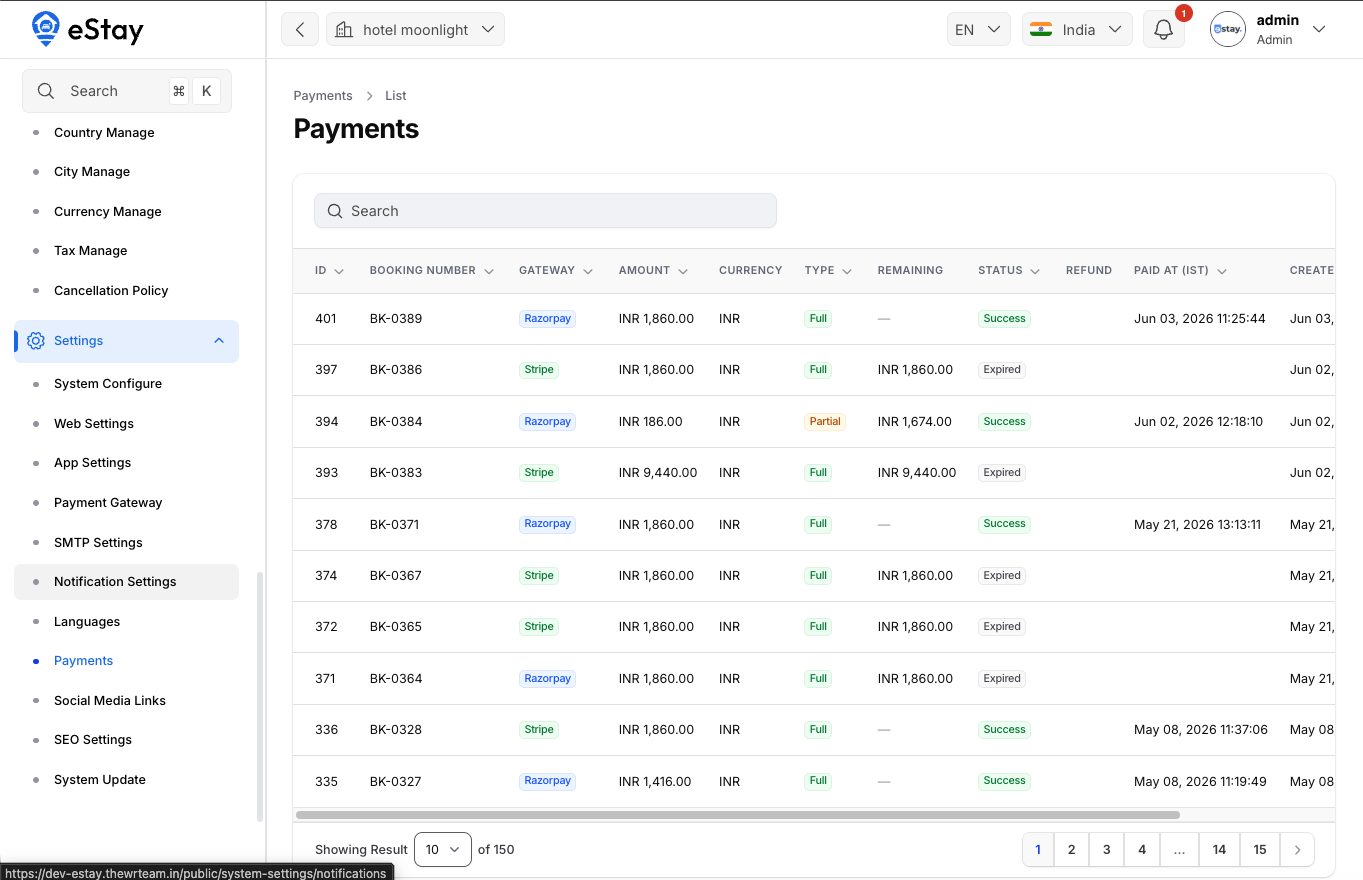Click the hotel building icon
1363x880 pixels.
click(344, 30)
